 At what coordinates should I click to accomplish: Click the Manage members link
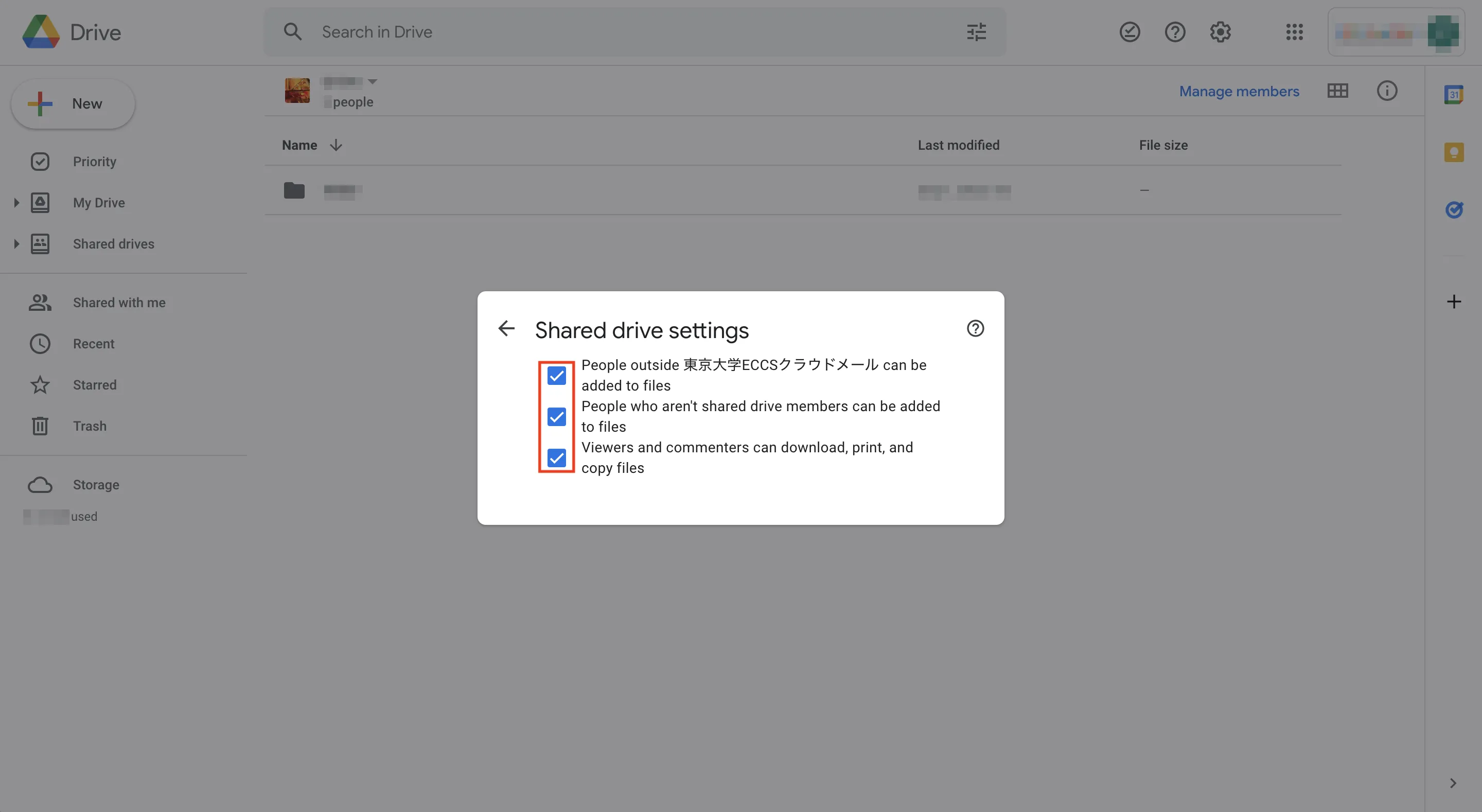(1239, 91)
